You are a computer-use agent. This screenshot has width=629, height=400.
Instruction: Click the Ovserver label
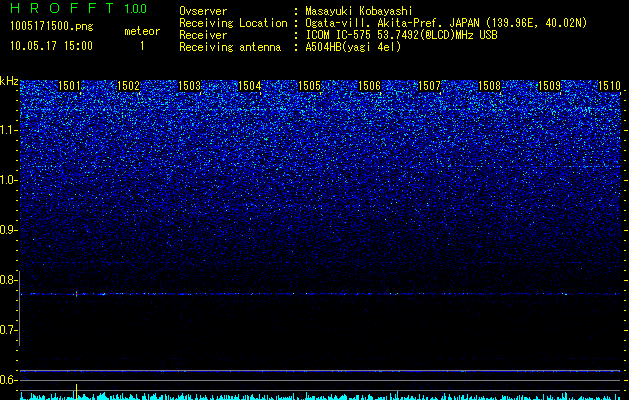coord(203,11)
